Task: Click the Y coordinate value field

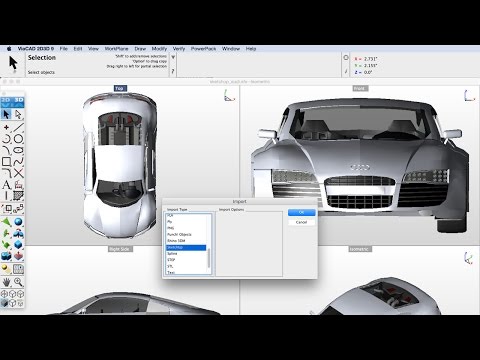Action: (371, 65)
